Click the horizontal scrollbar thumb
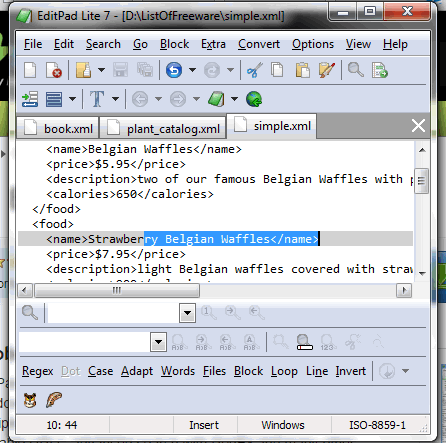The width and height of the screenshot is (446, 443). (117, 290)
